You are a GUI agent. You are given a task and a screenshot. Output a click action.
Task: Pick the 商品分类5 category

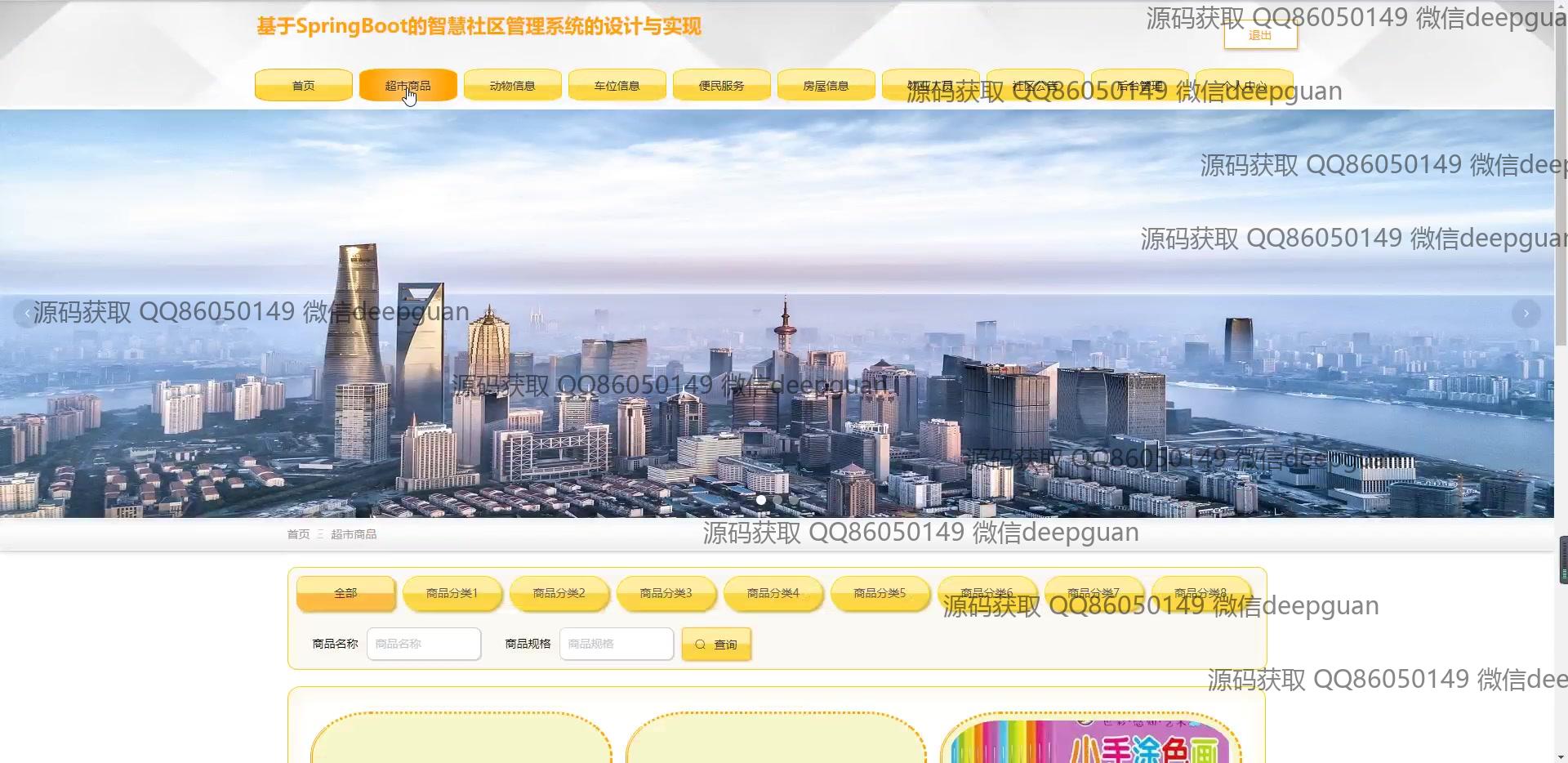[x=880, y=593]
